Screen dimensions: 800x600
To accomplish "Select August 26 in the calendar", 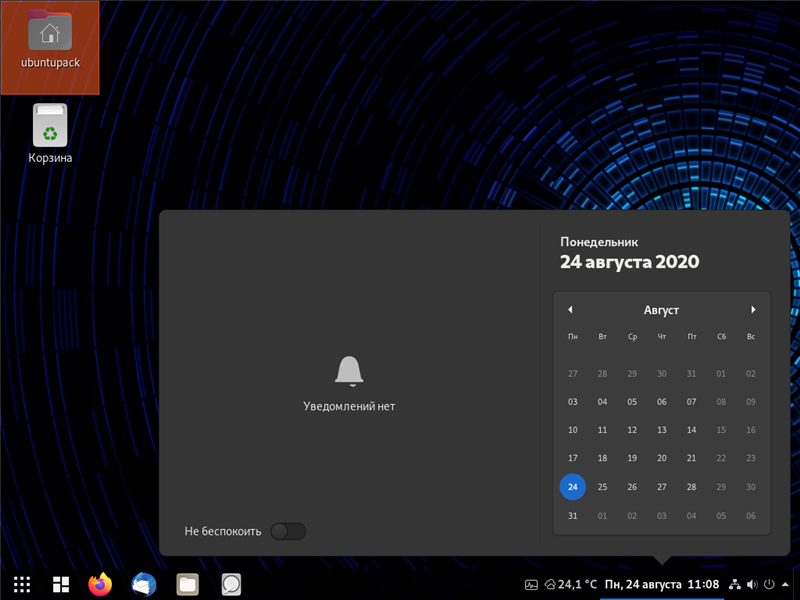I will [x=632, y=487].
